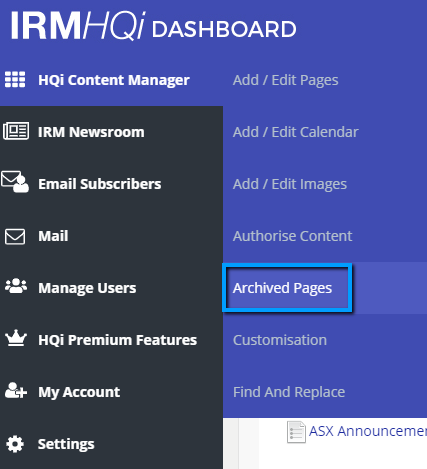
Task: Click the IRM Newsroom newspaper icon
Action: (16, 131)
